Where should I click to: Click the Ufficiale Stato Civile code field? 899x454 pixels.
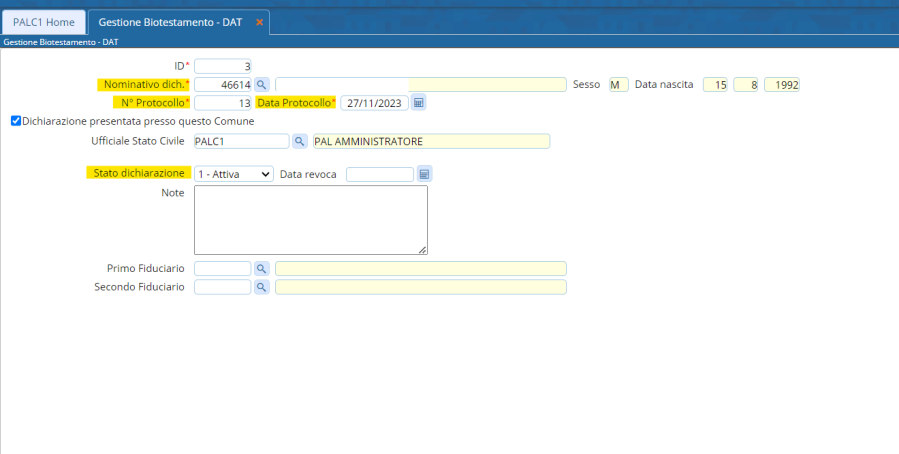[240, 141]
